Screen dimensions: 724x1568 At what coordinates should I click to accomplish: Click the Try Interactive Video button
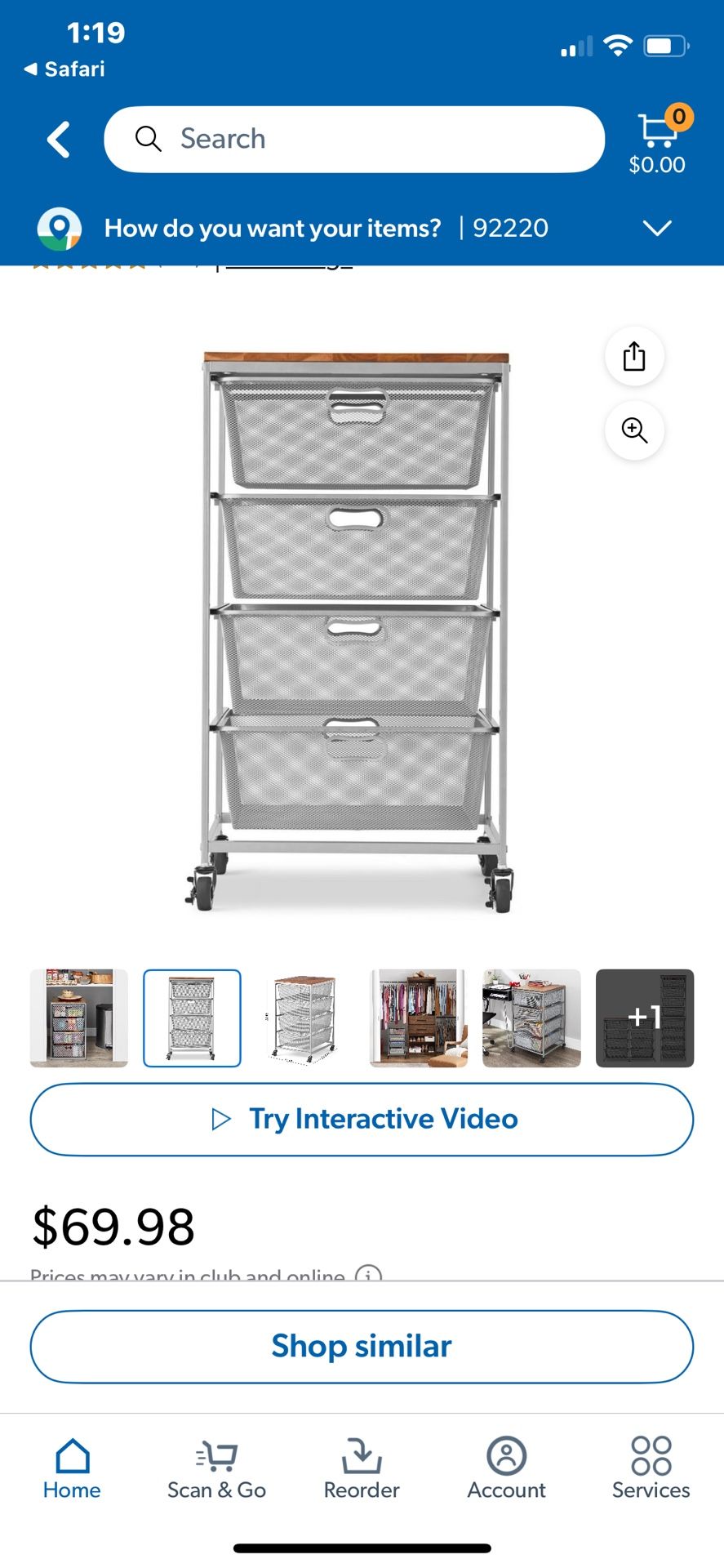coord(362,1120)
